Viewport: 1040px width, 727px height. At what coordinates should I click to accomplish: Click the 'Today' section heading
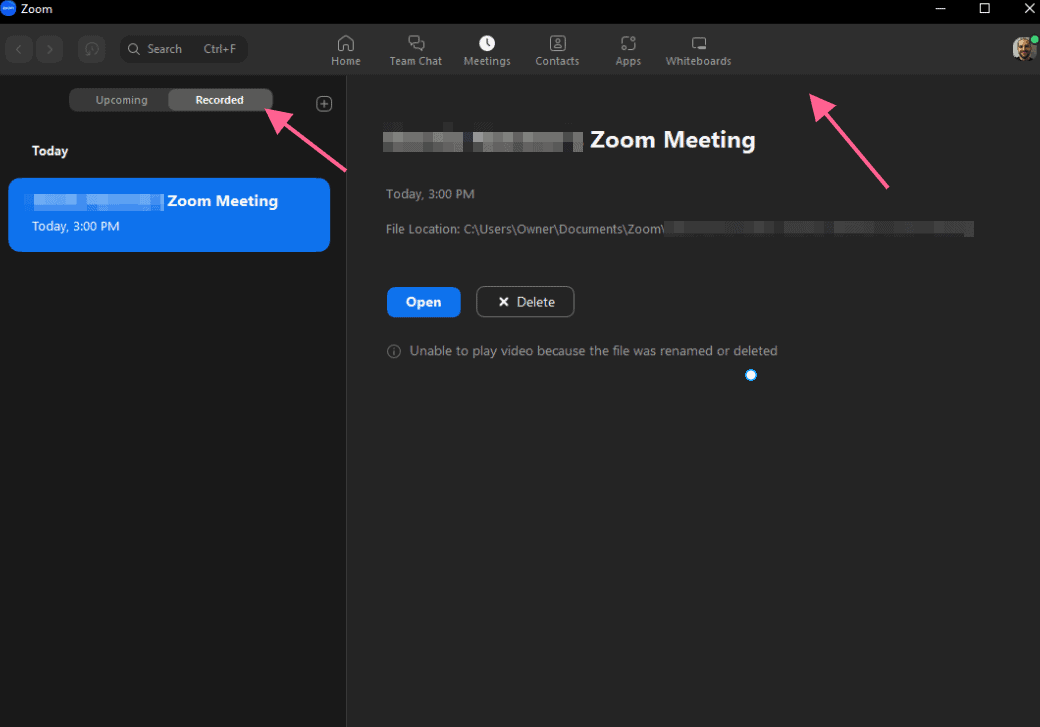coord(50,151)
